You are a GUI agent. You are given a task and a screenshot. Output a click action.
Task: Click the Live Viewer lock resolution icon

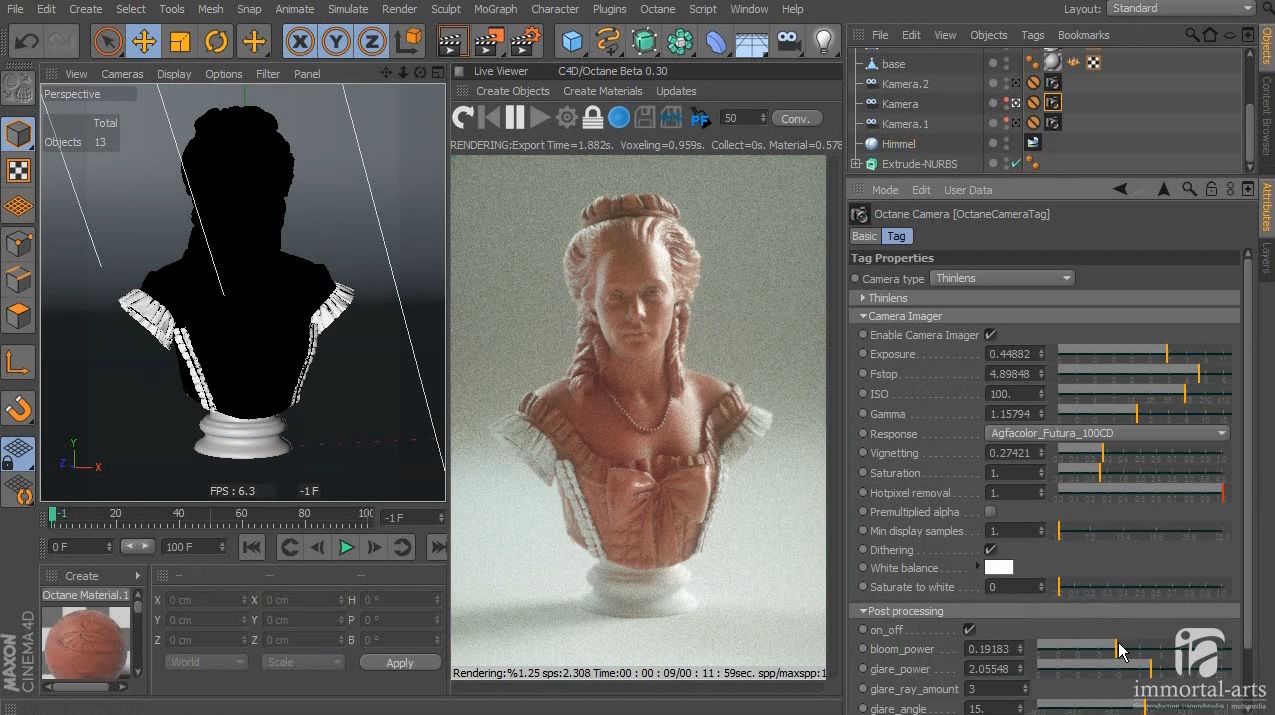(593, 118)
